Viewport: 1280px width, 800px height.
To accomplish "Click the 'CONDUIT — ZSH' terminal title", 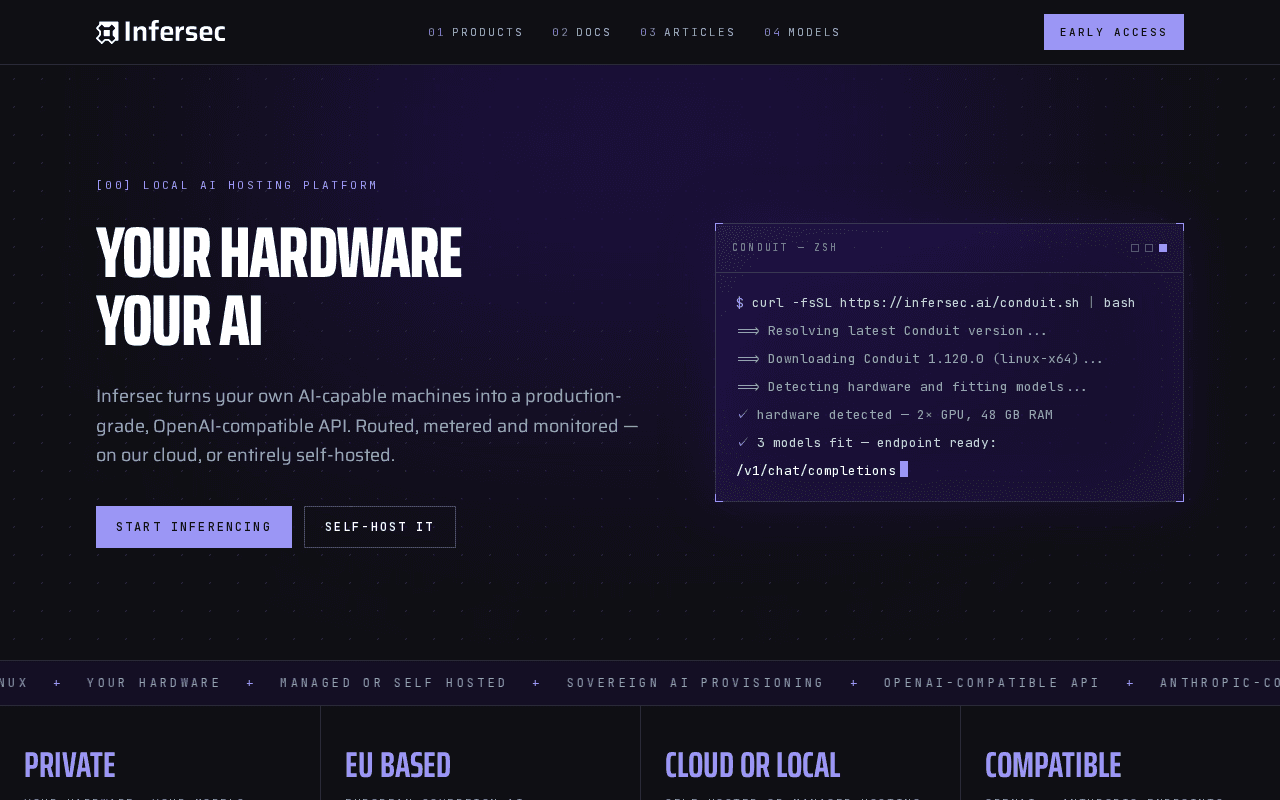I will click(785, 248).
